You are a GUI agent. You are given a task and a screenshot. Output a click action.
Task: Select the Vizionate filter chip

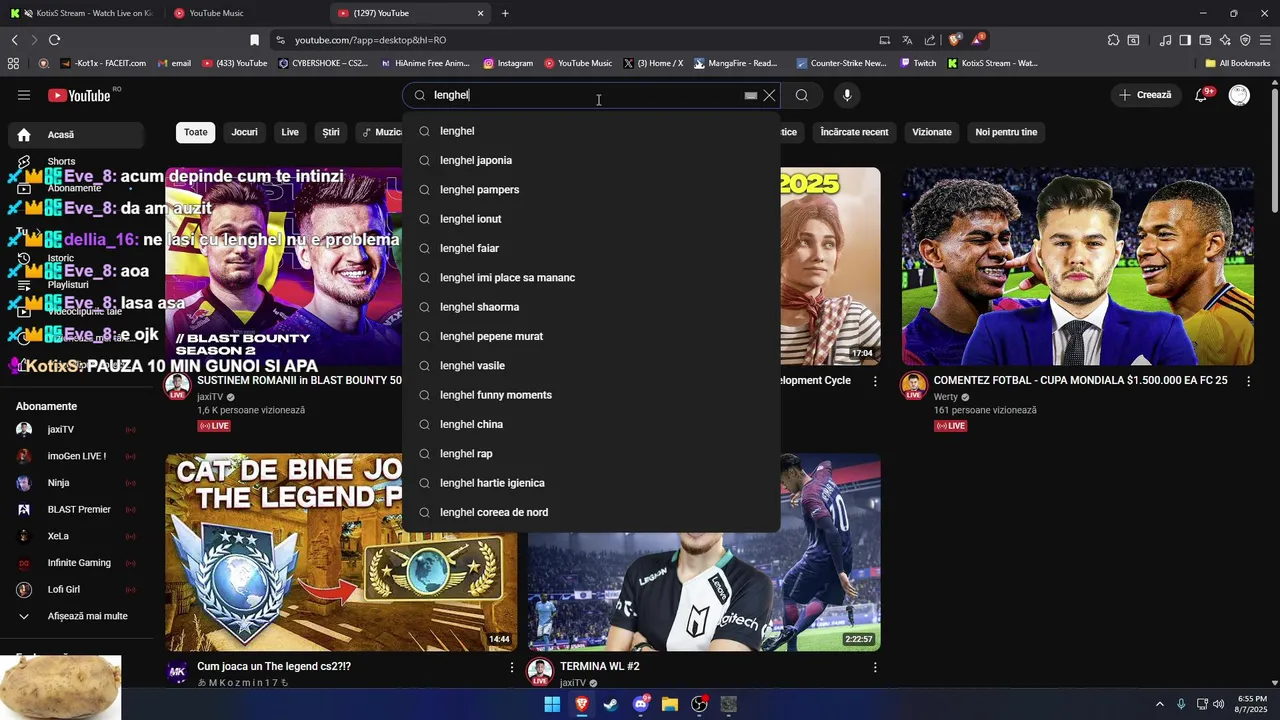[932, 132]
